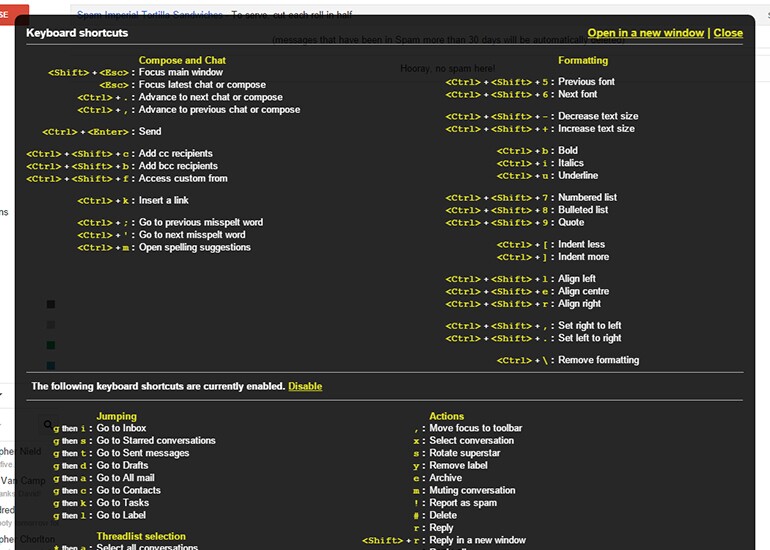
Task: Click the 'Rotate superstar' shortcut entry
Action: pos(457,453)
